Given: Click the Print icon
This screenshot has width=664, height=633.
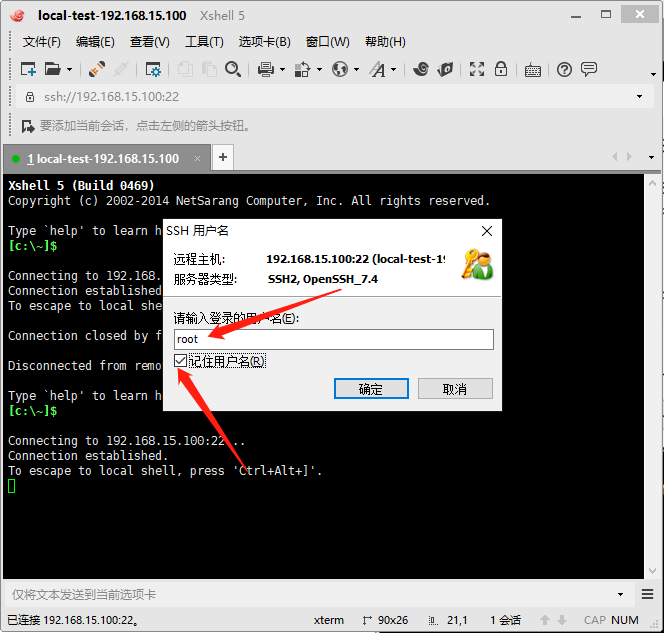Looking at the screenshot, I should (266, 69).
